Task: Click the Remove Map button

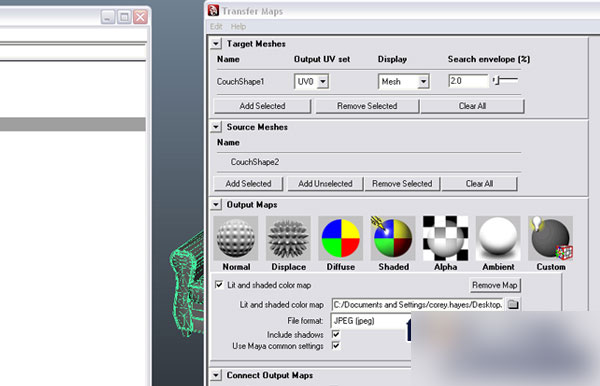Action: click(x=494, y=285)
